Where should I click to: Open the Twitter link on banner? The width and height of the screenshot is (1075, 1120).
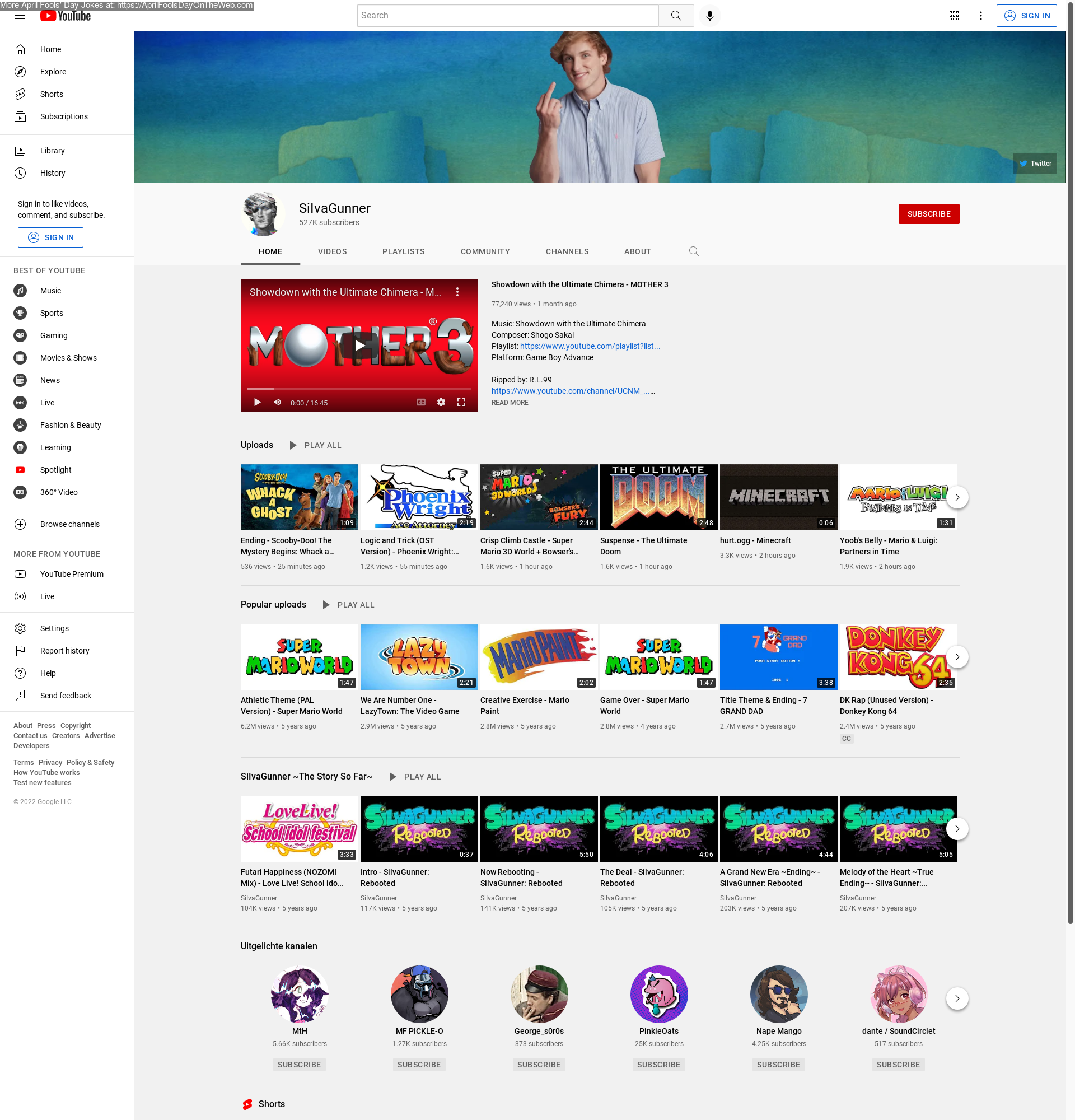pyautogui.click(x=1035, y=164)
